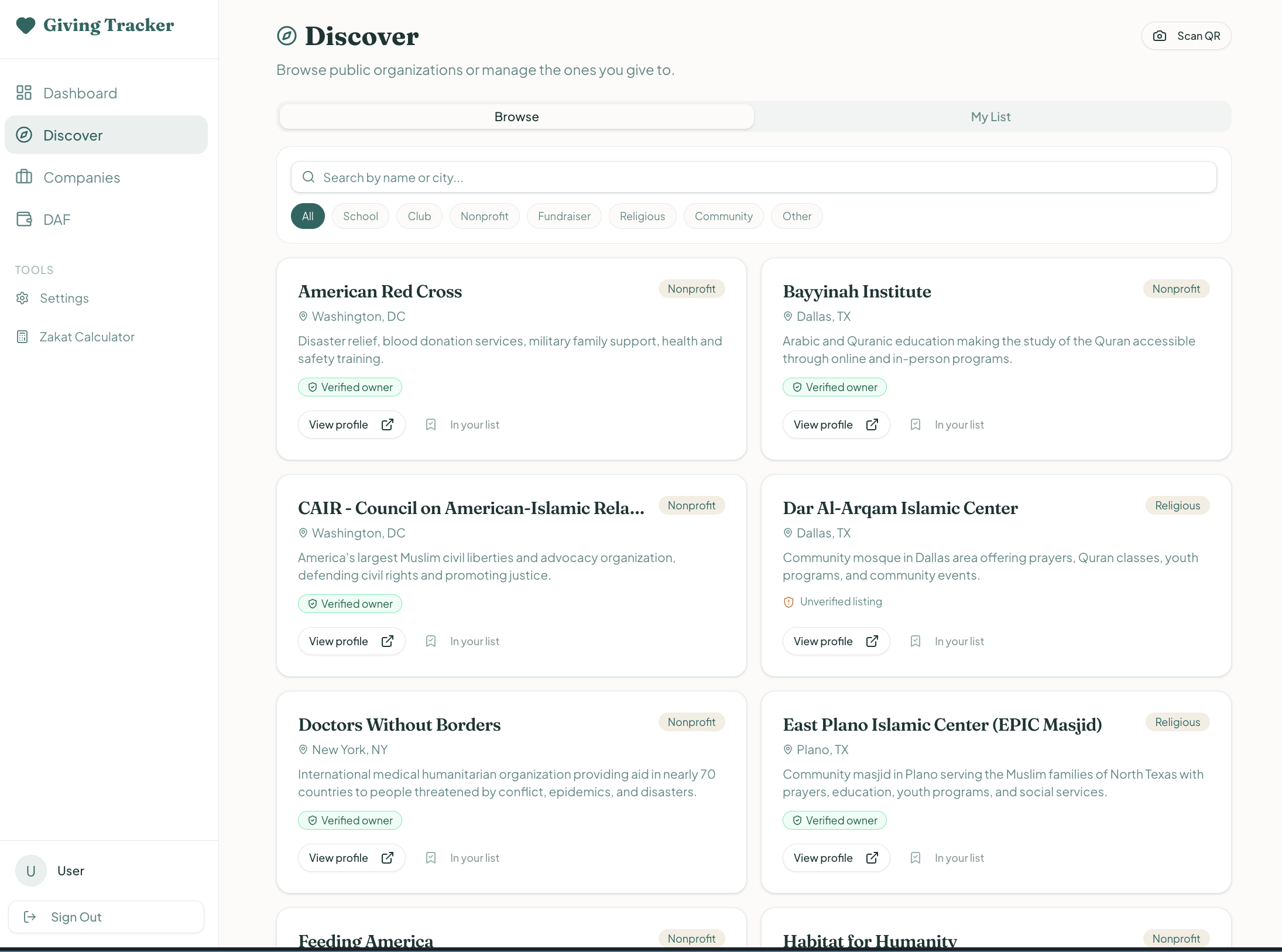Select the Fundraiser filter chip
The width and height of the screenshot is (1282, 952).
(x=564, y=216)
